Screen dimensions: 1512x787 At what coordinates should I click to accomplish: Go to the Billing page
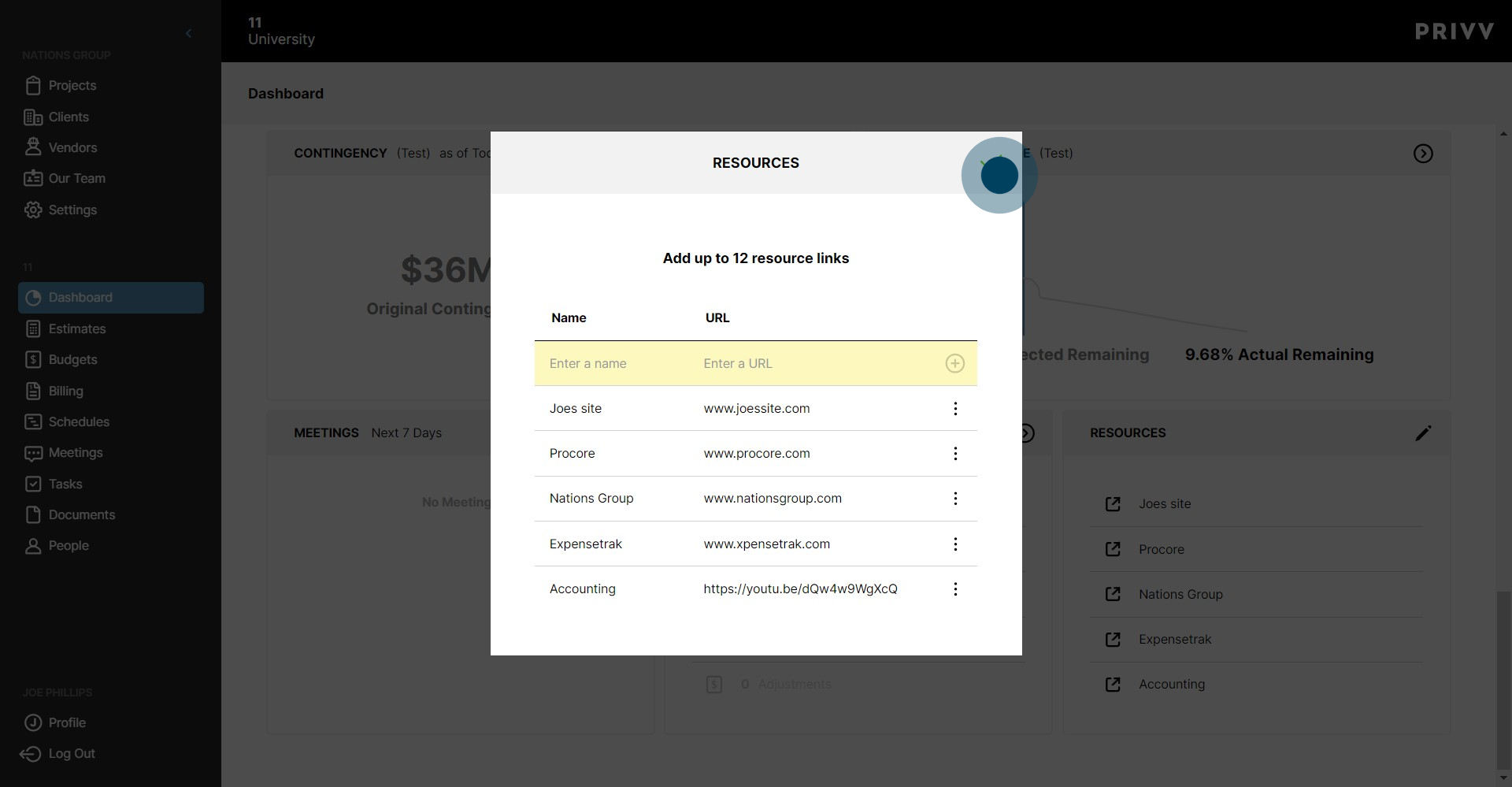pos(65,391)
